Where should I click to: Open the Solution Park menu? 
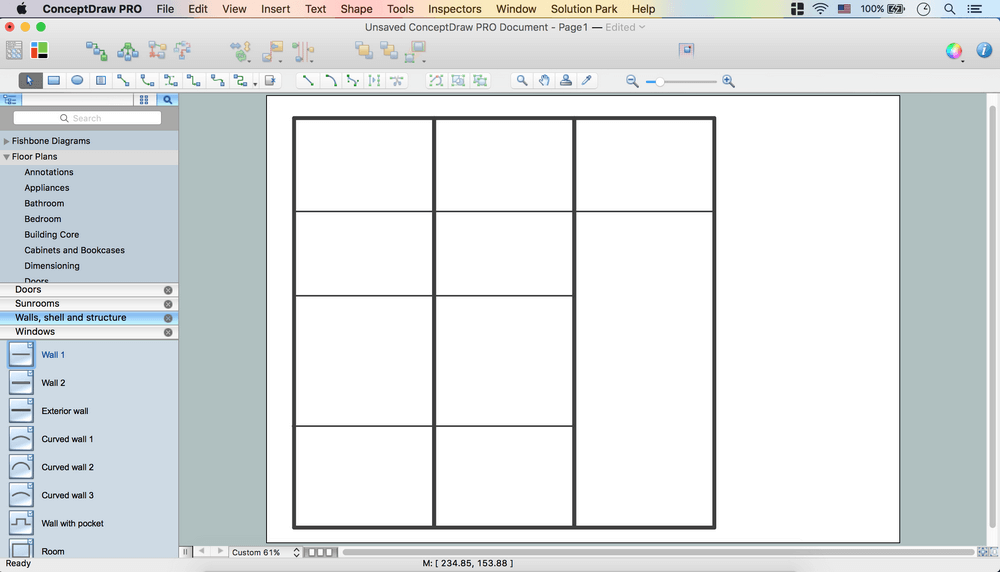pyautogui.click(x=584, y=9)
